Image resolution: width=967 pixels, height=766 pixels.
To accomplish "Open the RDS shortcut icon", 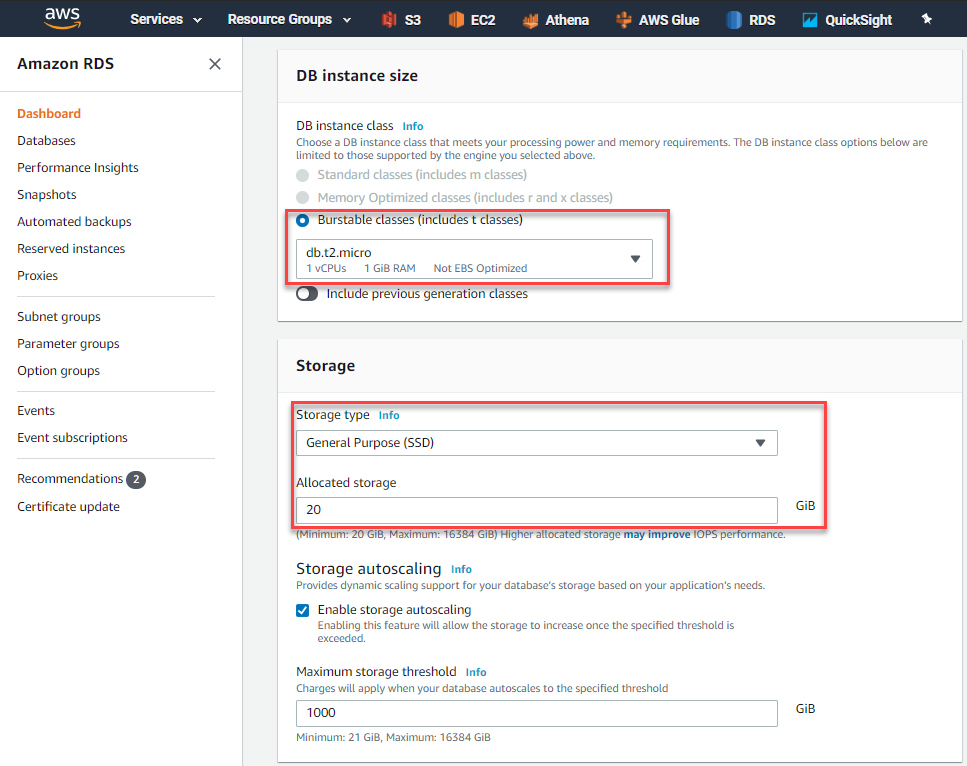I will pos(734,20).
